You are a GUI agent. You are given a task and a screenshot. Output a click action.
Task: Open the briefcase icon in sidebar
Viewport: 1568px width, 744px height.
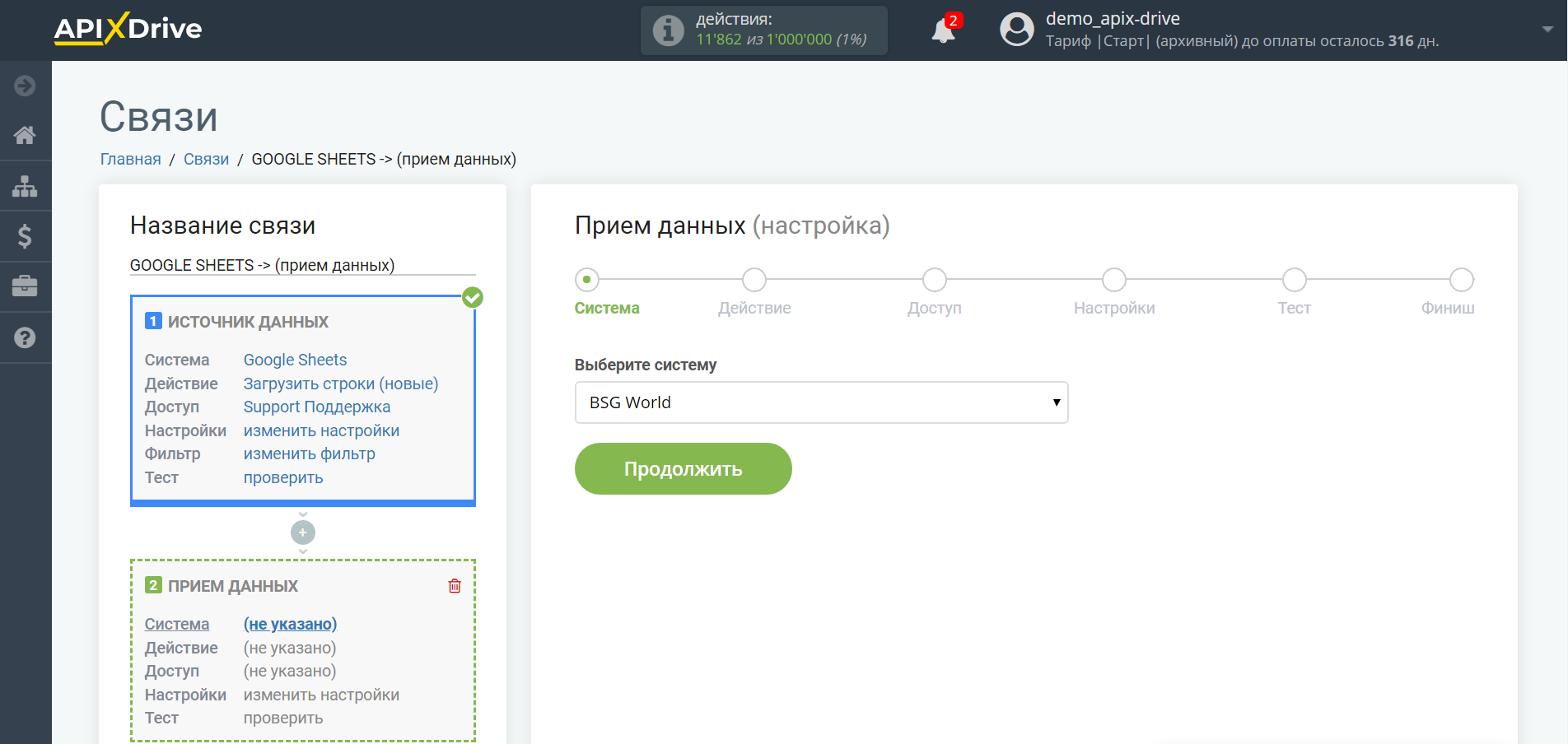(25, 286)
